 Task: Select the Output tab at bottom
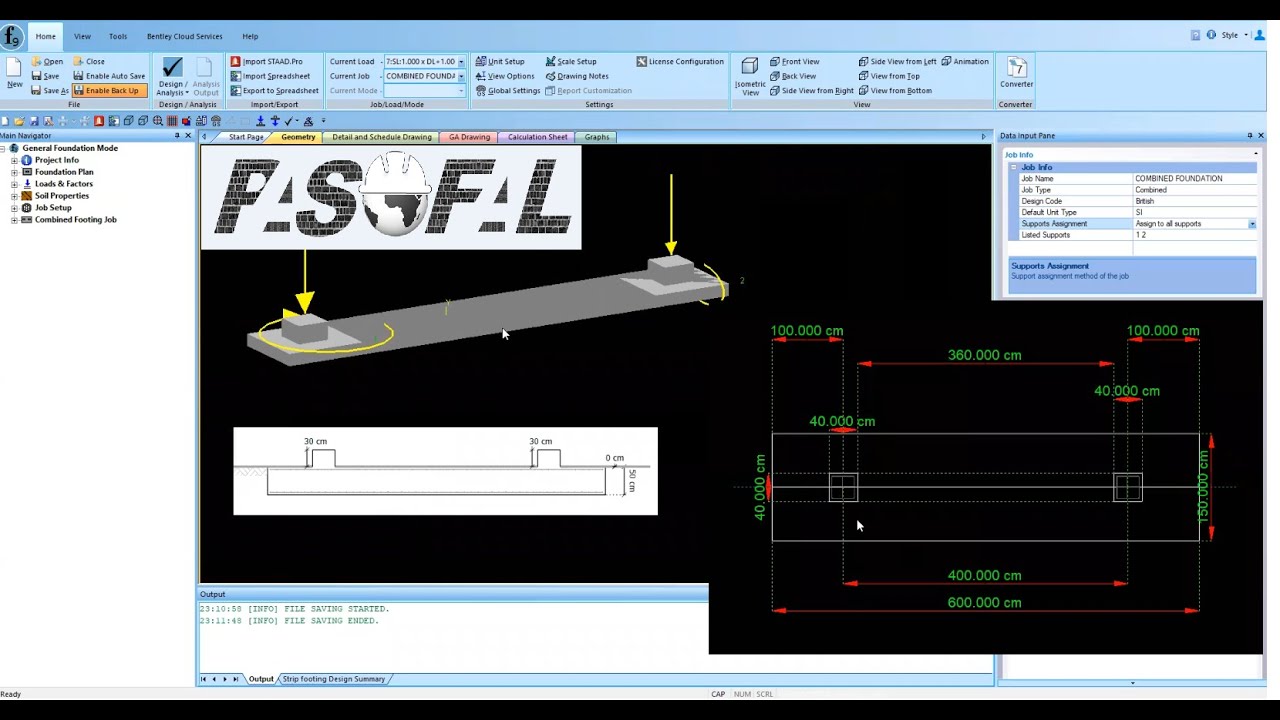point(261,679)
